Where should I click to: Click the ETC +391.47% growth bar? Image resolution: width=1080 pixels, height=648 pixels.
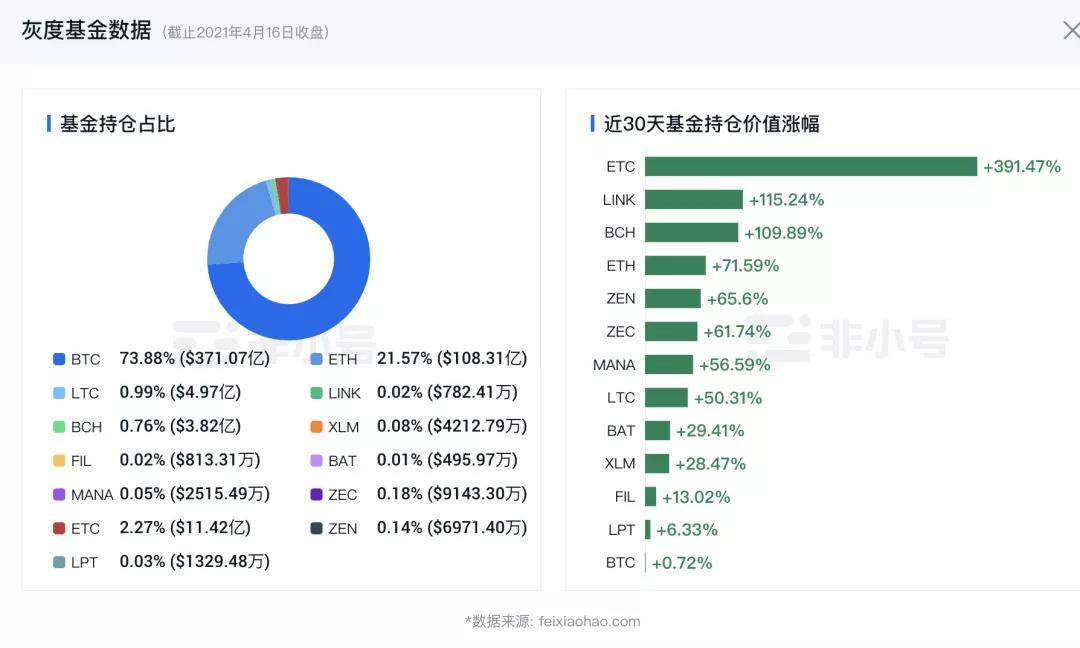pos(810,166)
